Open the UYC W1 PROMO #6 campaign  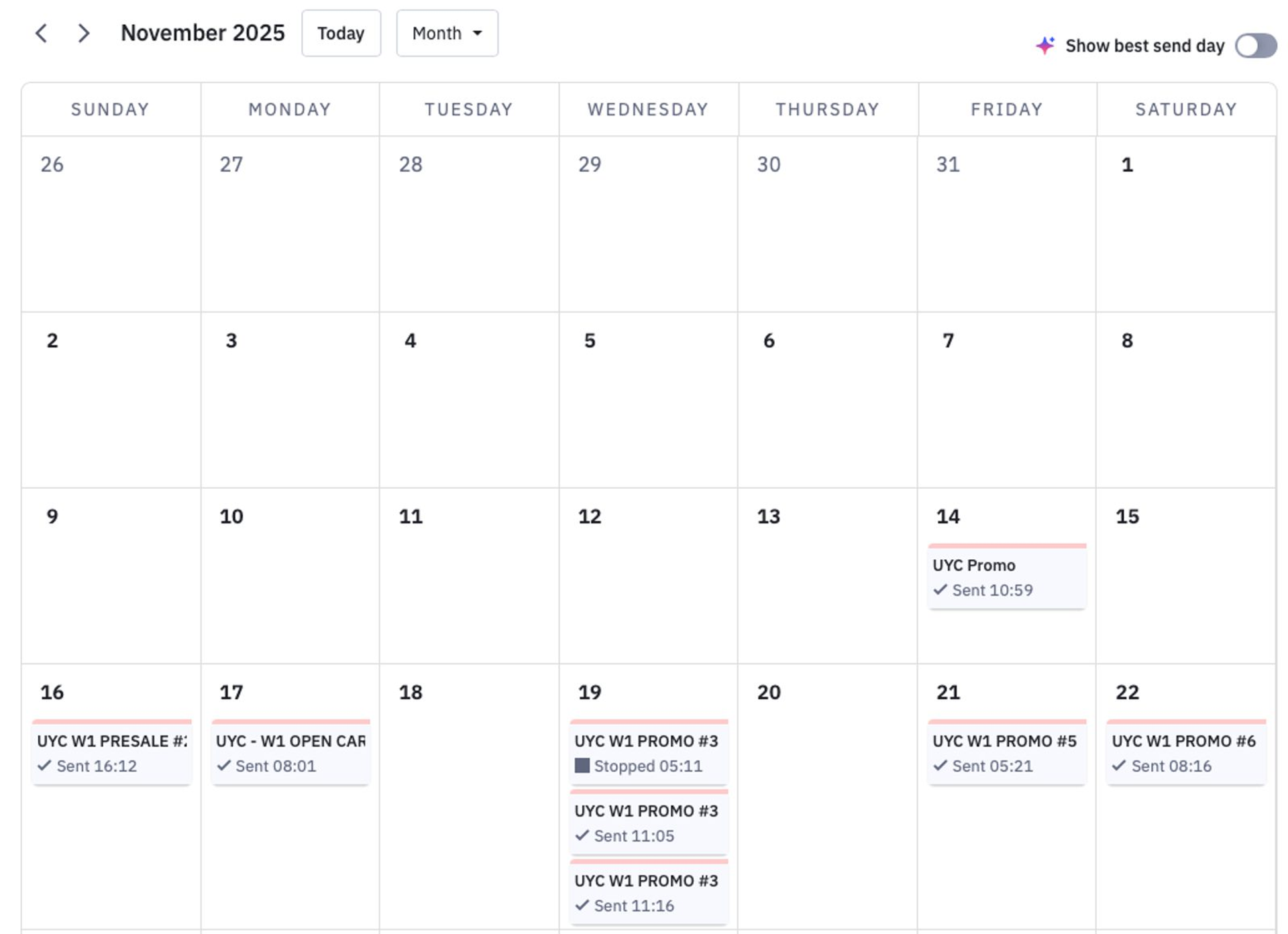(x=1185, y=752)
